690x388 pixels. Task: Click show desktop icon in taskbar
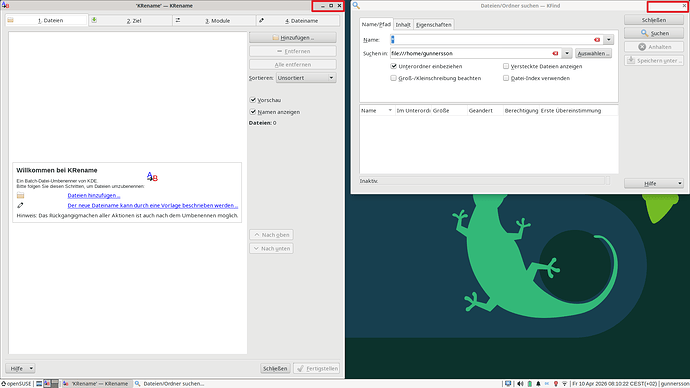pos(39,384)
